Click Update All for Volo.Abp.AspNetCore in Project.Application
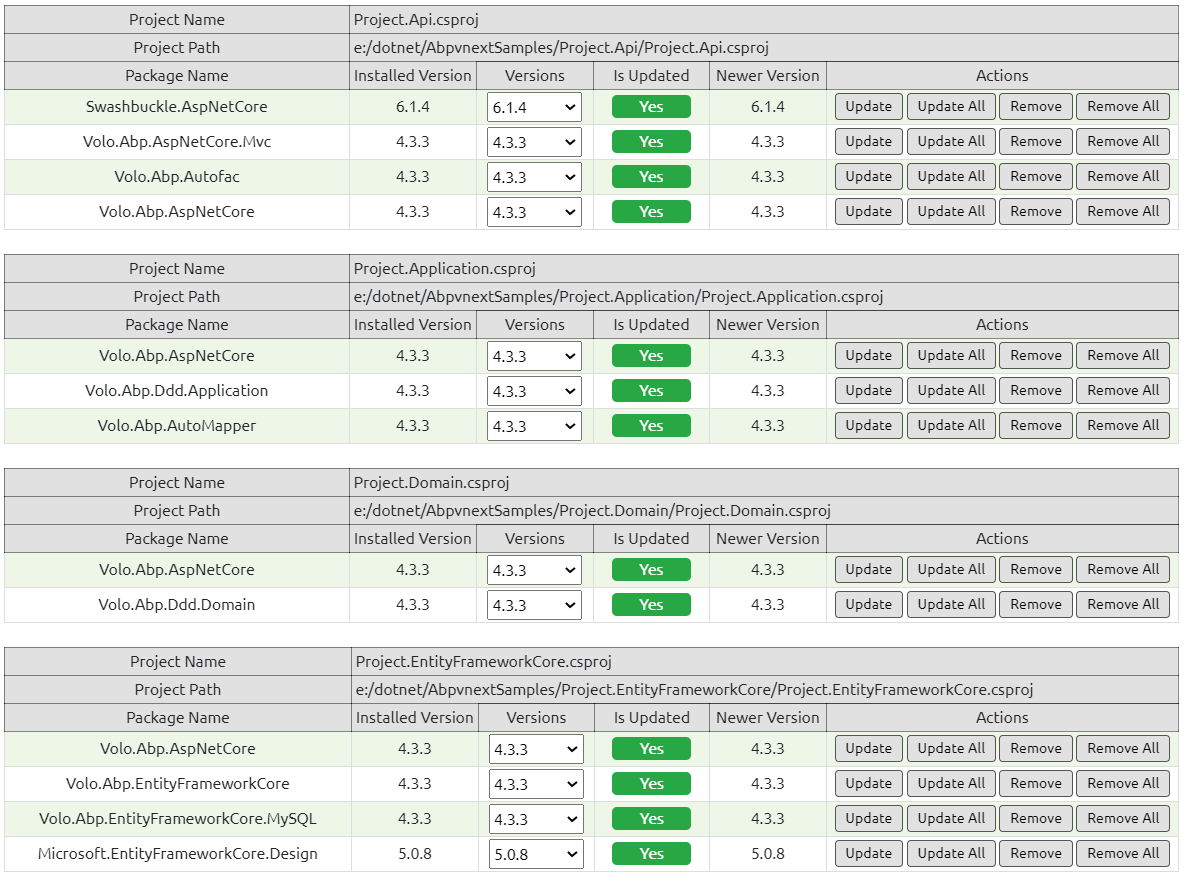This screenshot has width=1187, height=877. (951, 355)
